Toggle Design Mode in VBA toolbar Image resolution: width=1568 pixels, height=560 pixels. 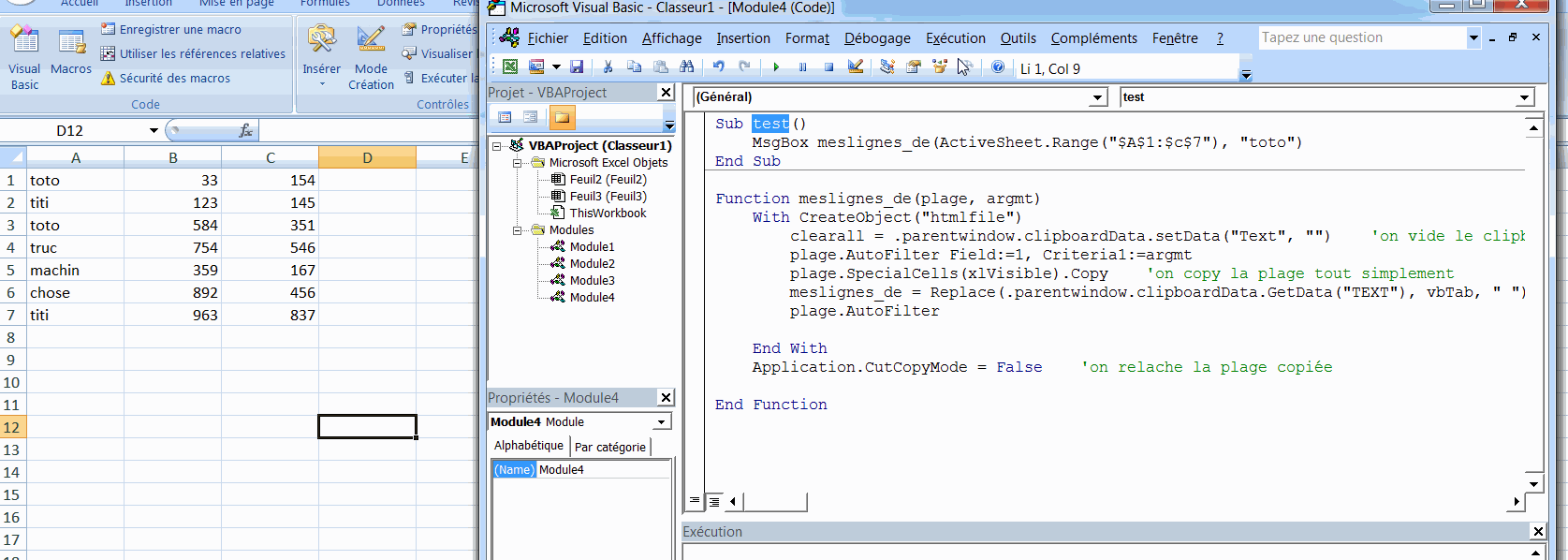pos(855,66)
